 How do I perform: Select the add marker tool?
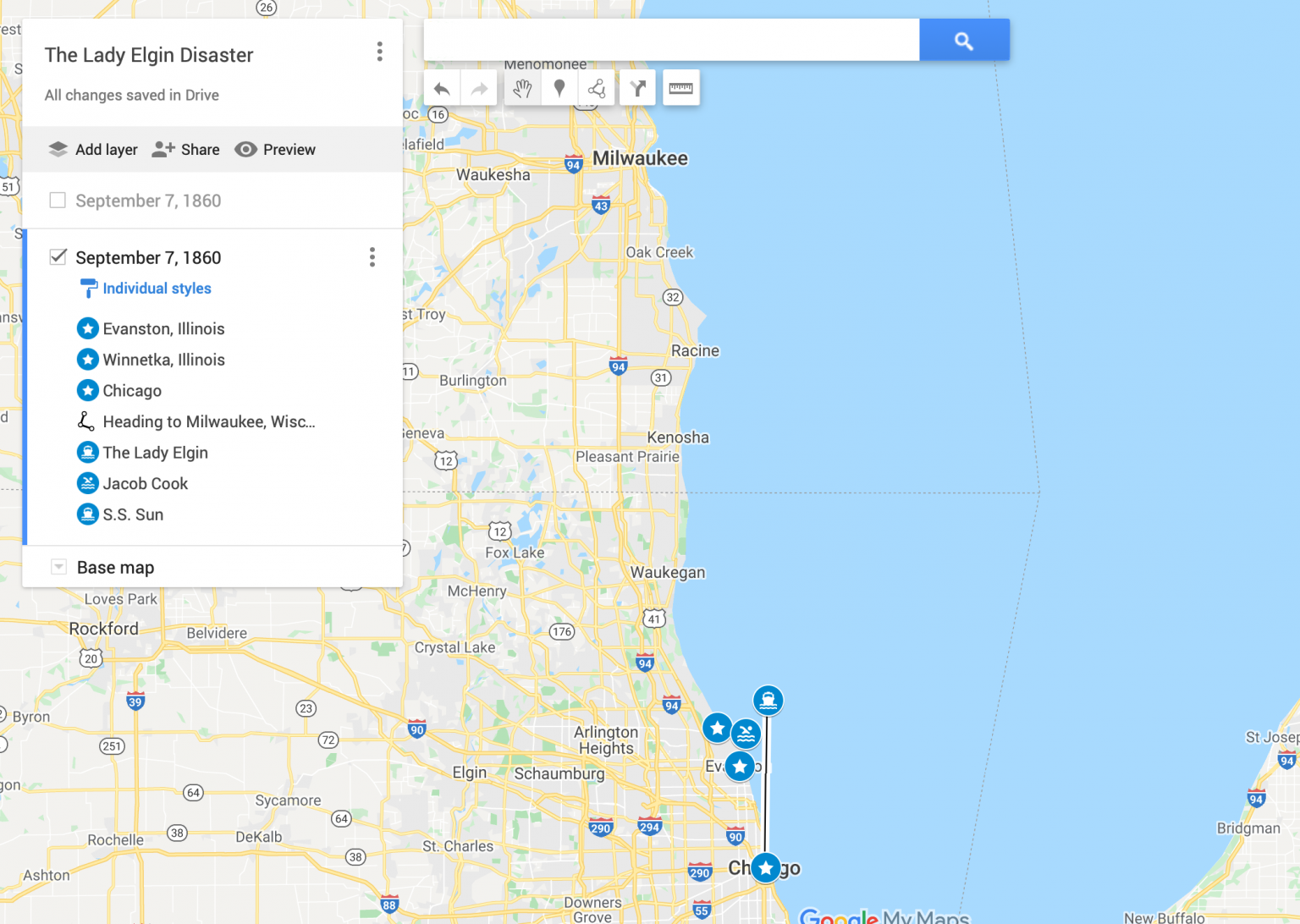tap(559, 87)
